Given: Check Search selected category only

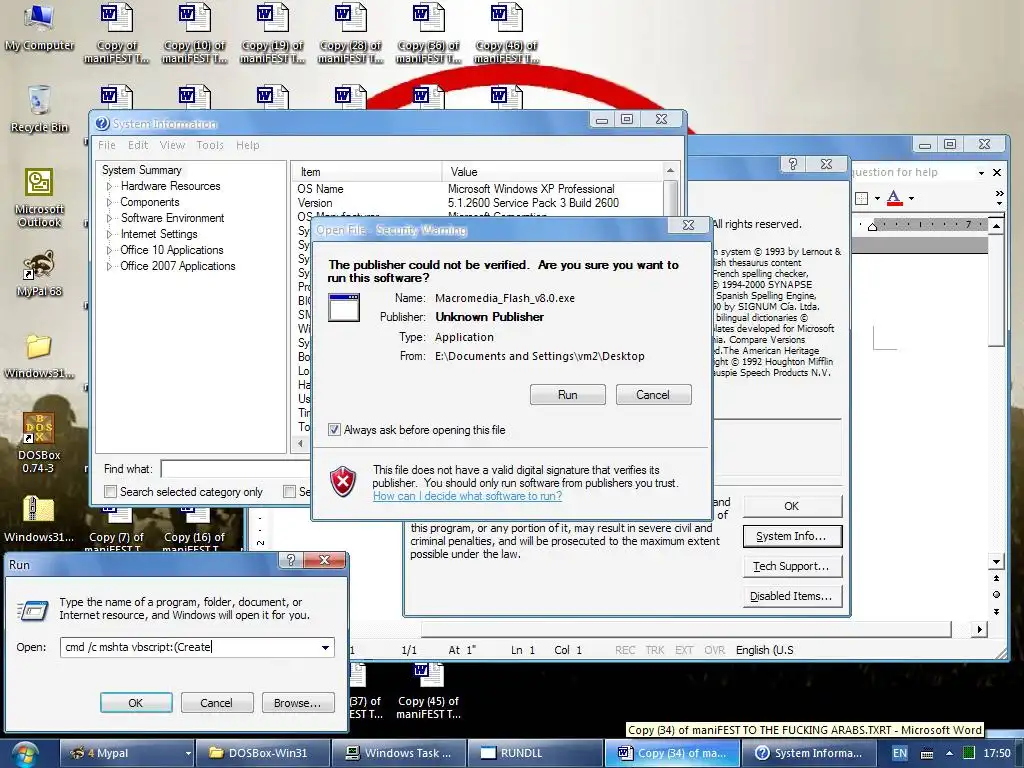Looking at the screenshot, I should point(111,492).
